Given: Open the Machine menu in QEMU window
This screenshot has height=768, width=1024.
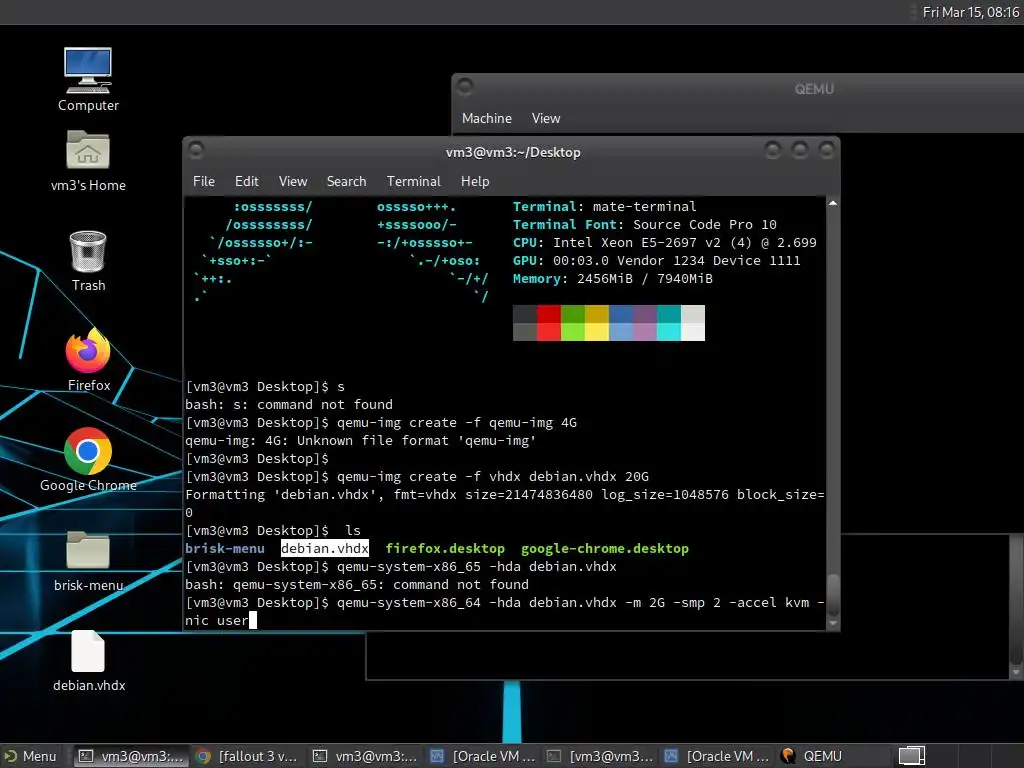Looking at the screenshot, I should point(487,118).
